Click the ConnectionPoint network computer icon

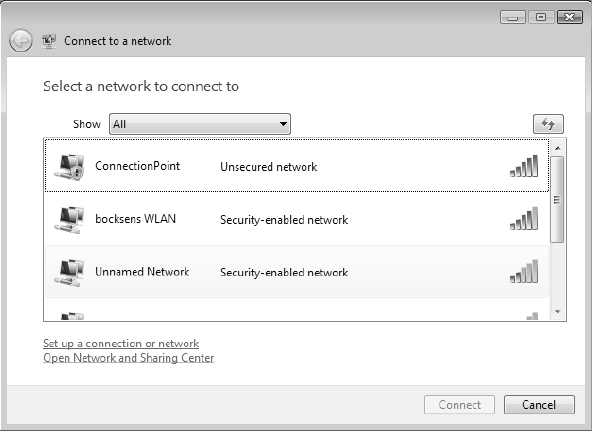pyautogui.click(x=69, y=166)
